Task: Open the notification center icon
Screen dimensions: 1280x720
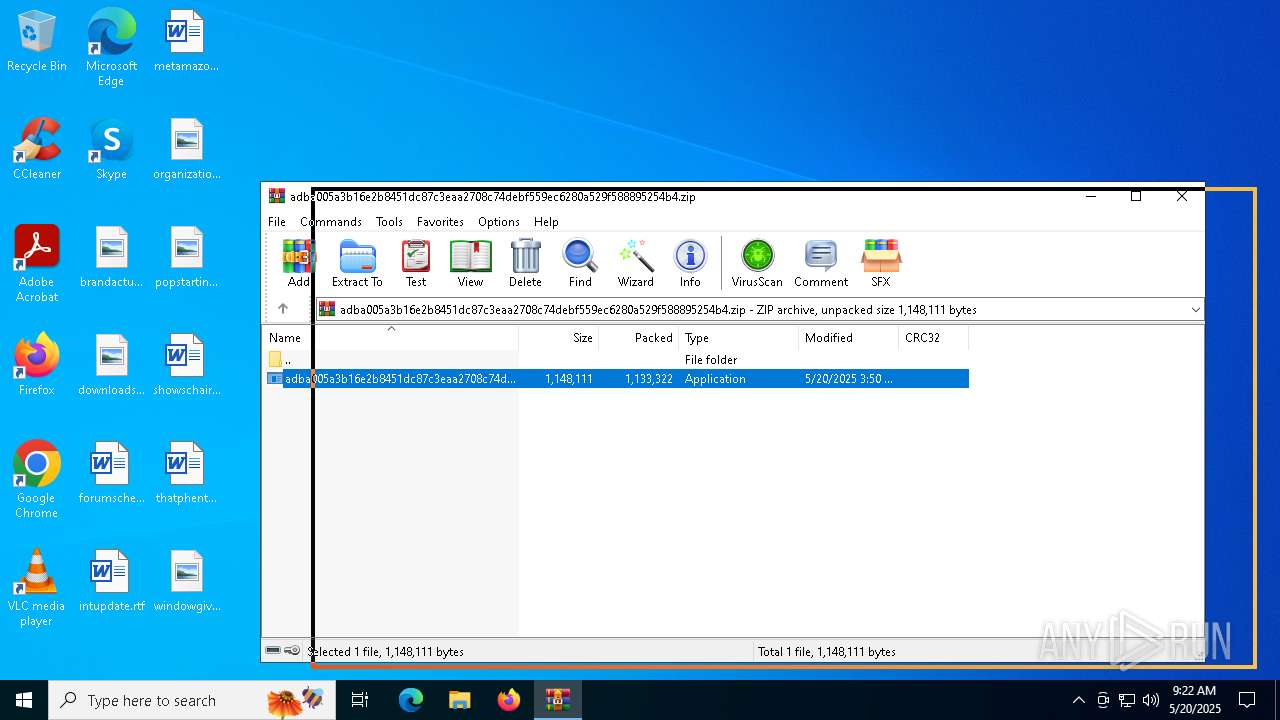Action: [1247, 700]
